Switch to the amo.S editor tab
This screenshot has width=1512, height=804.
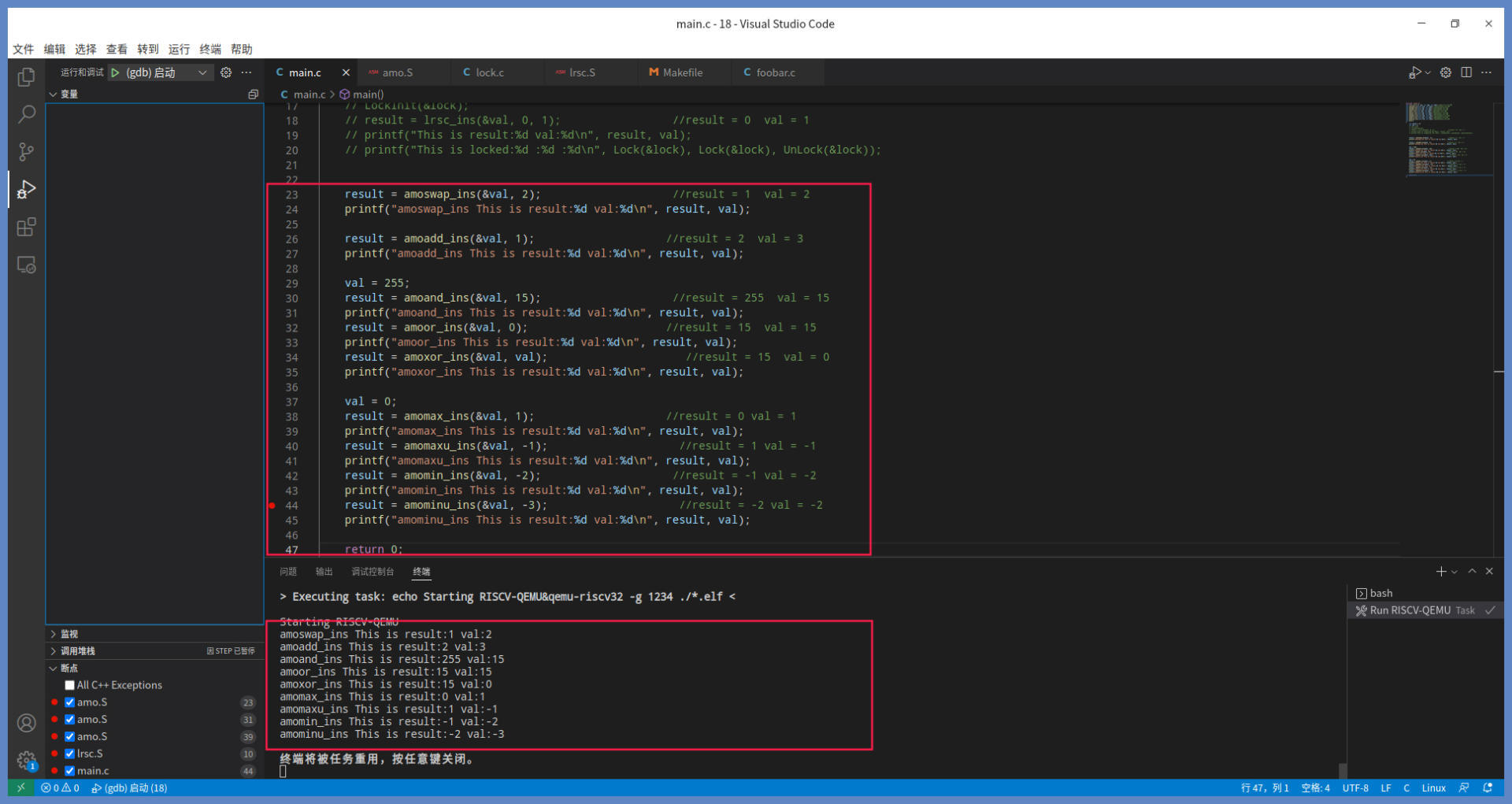click(x=397, y=72)
